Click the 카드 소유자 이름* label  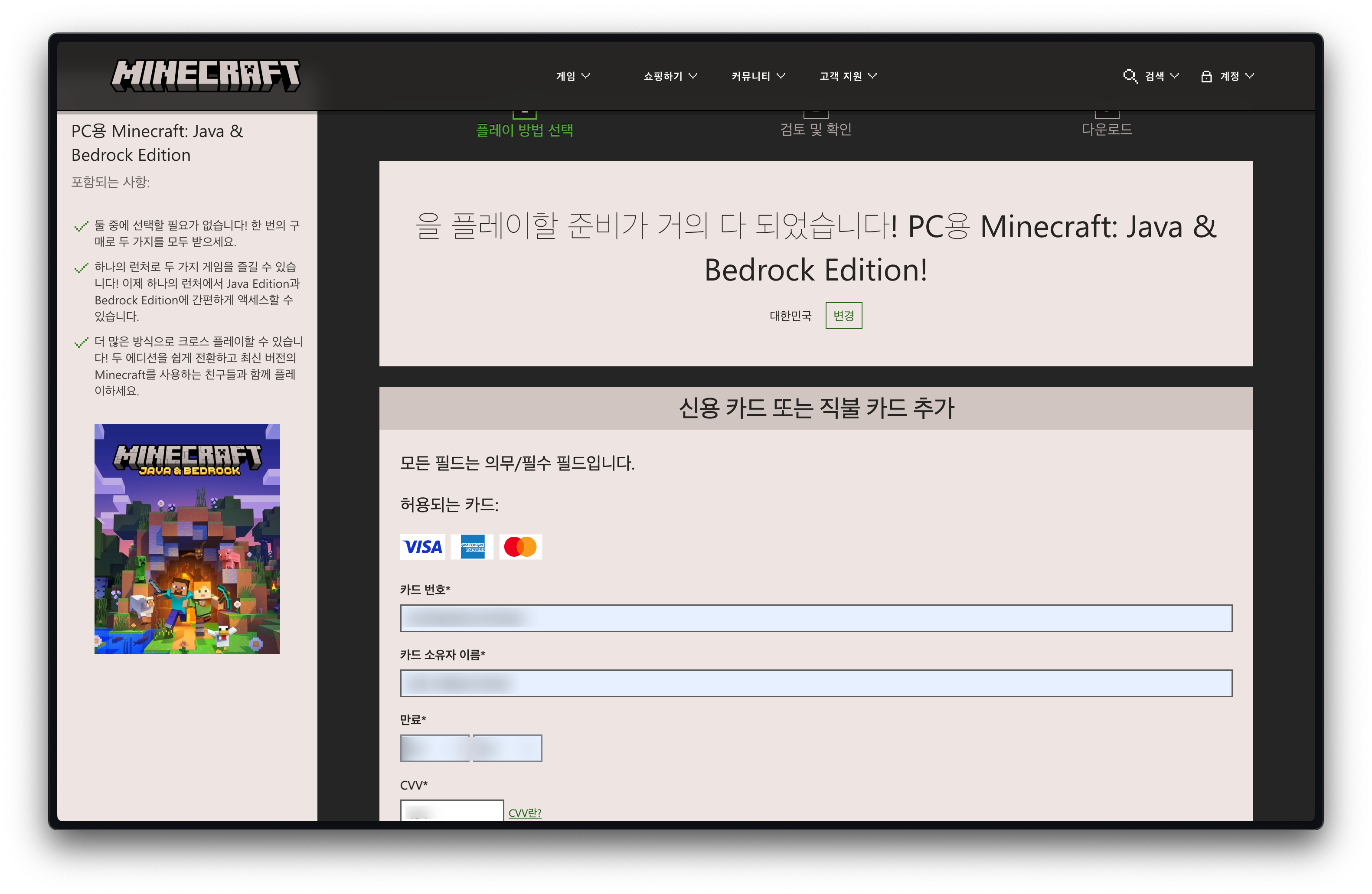point(443,654)
